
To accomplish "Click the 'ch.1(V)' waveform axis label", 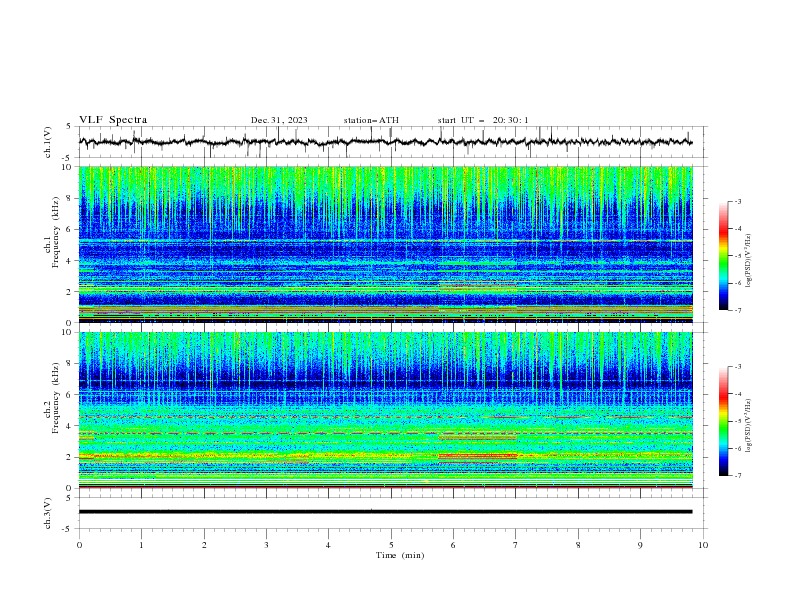I will click(48, 142).
